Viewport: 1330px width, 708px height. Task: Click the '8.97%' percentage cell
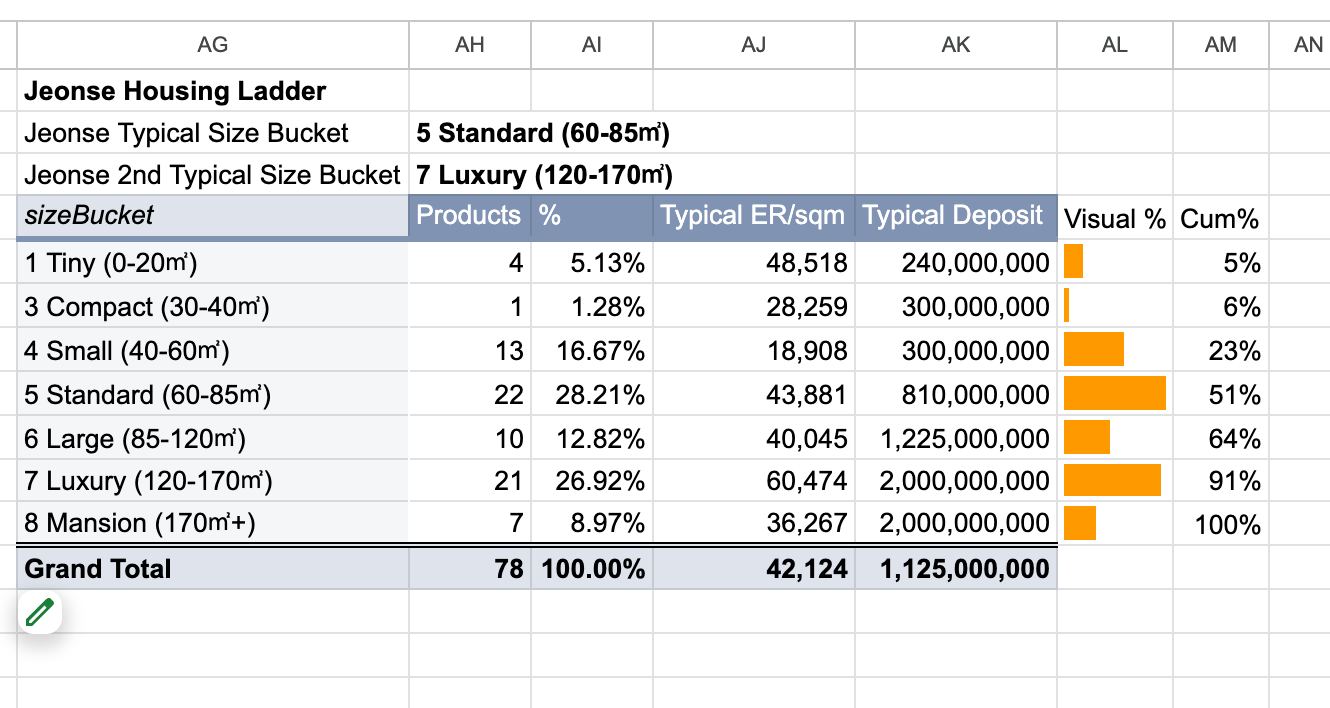click(592, 523)
